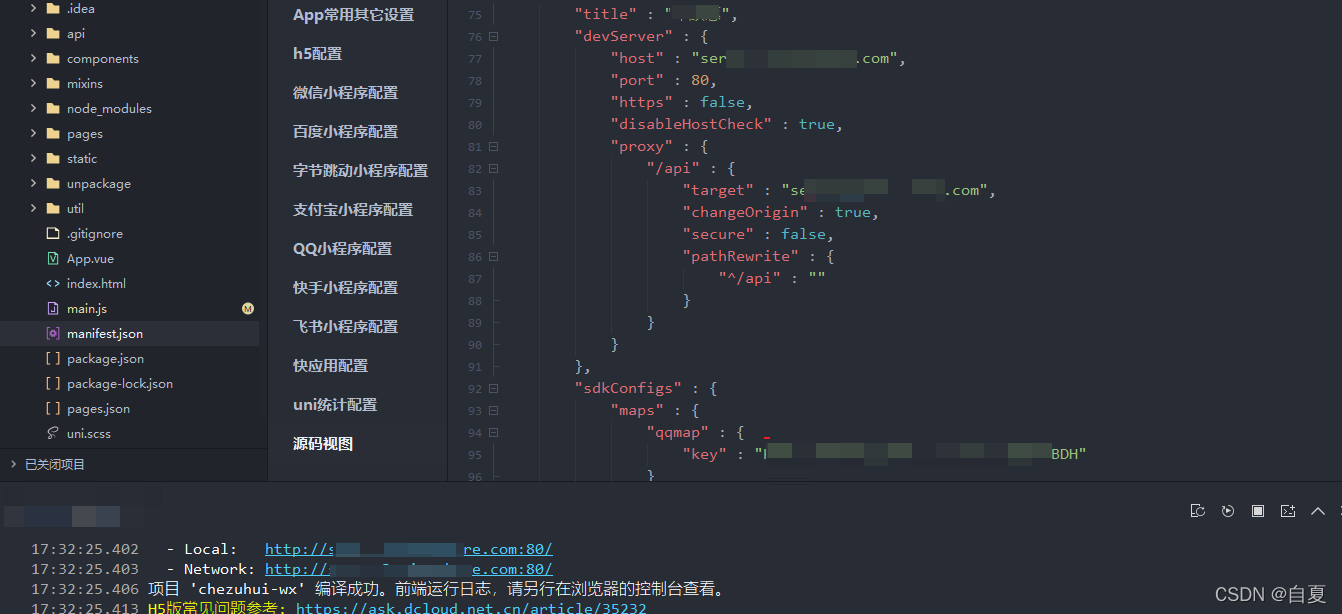The height and width of the screenshot is (614, 1342).
Task: Expand the .idea folder chevron
Action: point(33,9)
